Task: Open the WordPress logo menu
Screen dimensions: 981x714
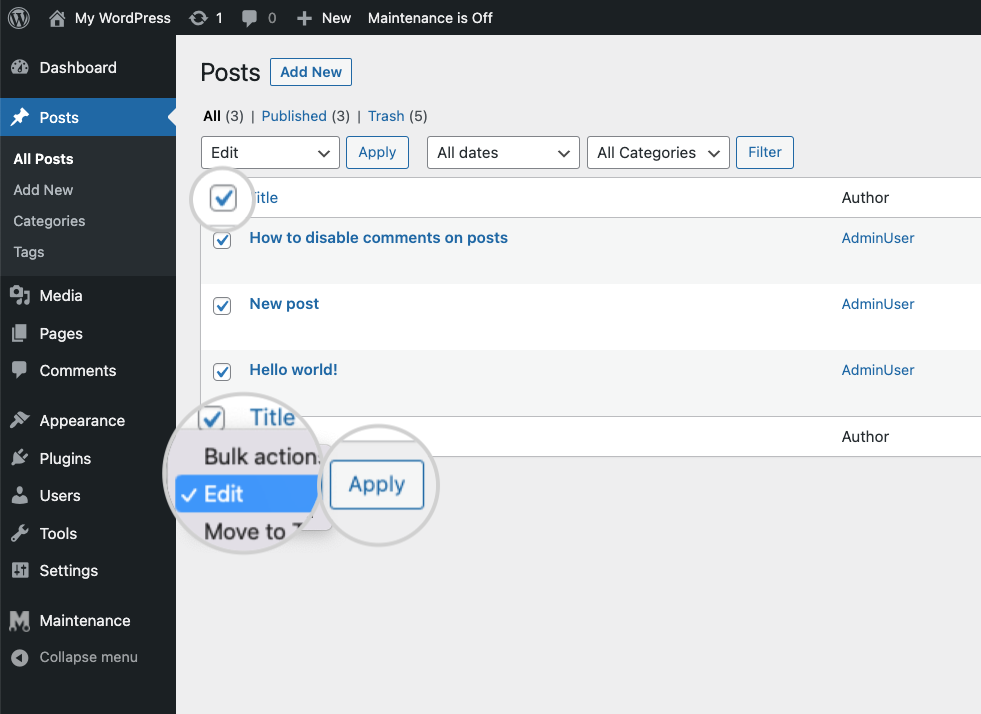Action: [x=19, y=18]
